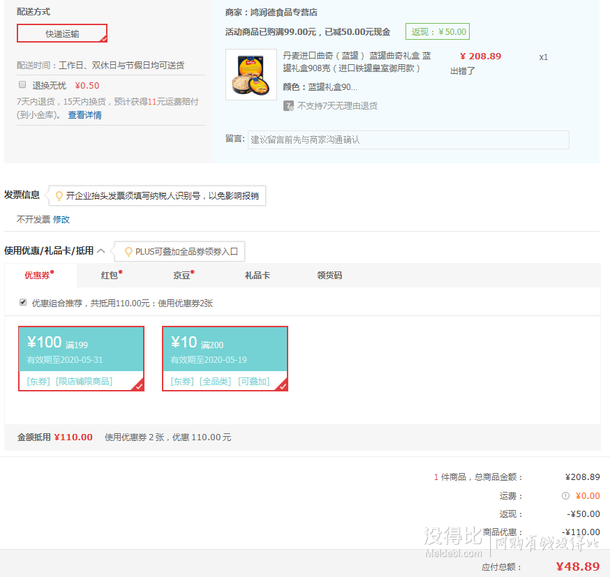Image resolution: width=610 pixels, height=577 pixels.
Task: Open the PLUS可叠加全品券领券入口 link
Action: (186, 252)
